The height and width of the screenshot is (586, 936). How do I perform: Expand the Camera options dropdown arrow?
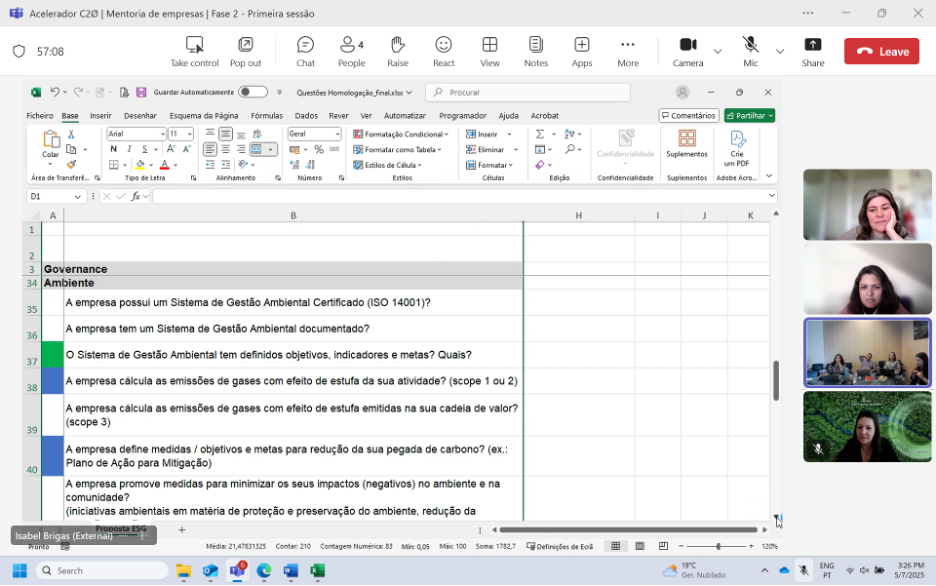coord(717,51)
